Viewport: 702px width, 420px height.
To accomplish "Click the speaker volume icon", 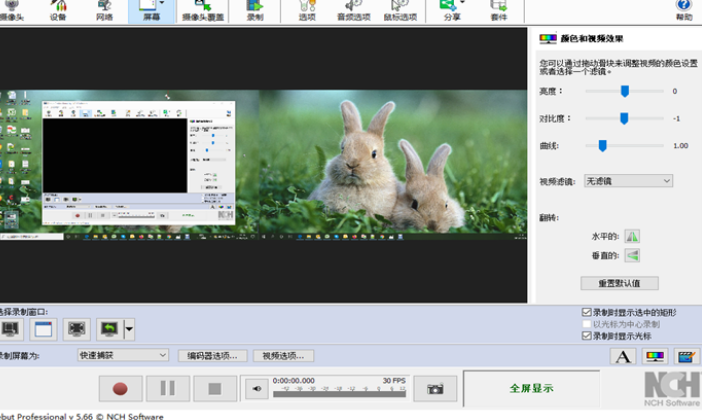I will [x=256, y=389].
